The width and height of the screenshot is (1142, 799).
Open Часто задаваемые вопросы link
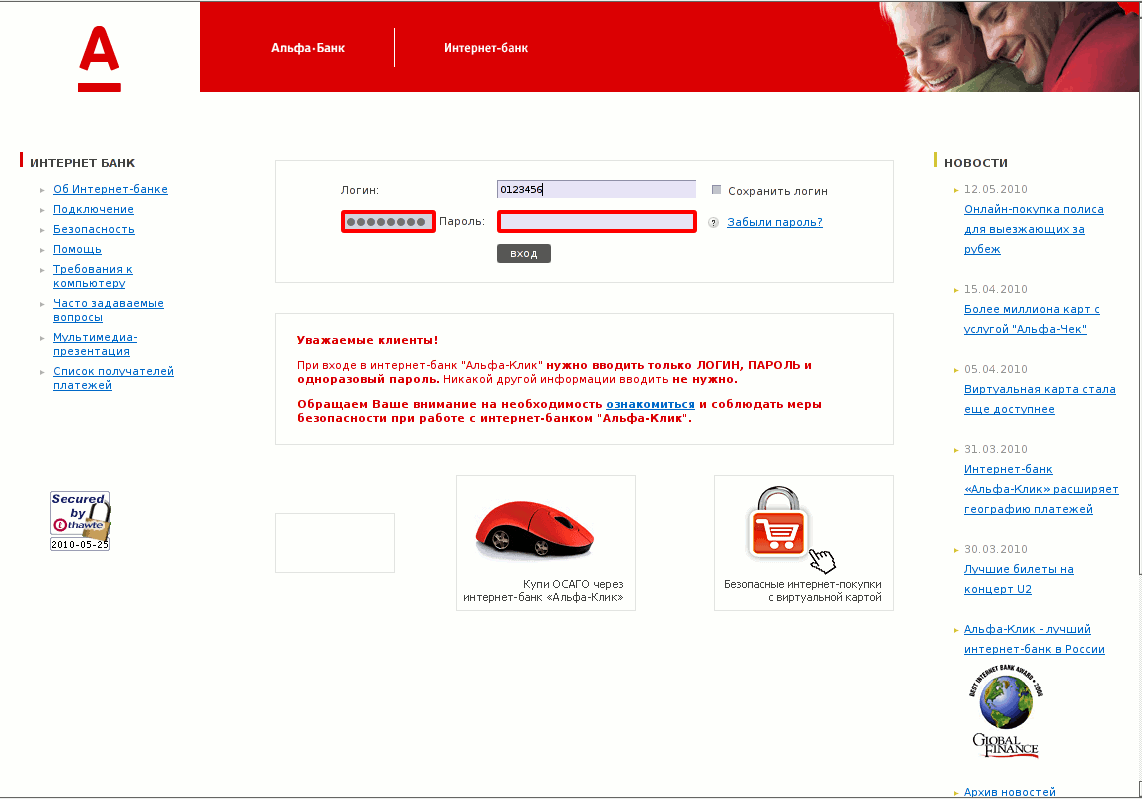tap(108, 310)
